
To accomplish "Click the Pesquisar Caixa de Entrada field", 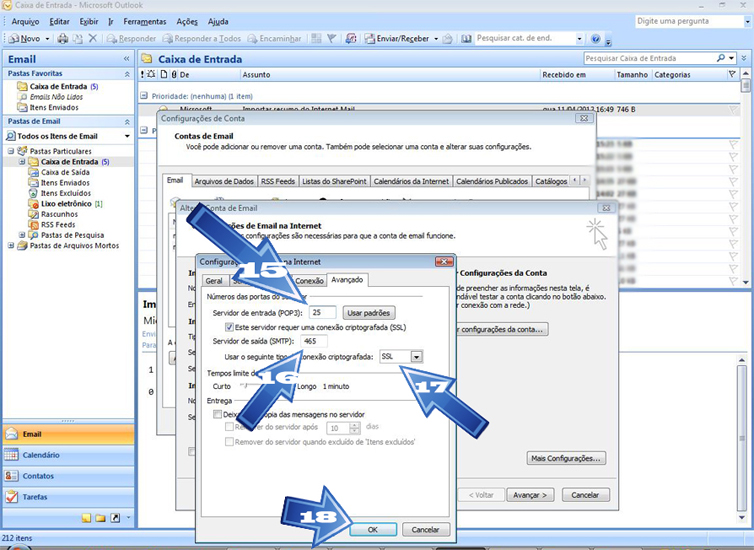I will tap(649, 58).
